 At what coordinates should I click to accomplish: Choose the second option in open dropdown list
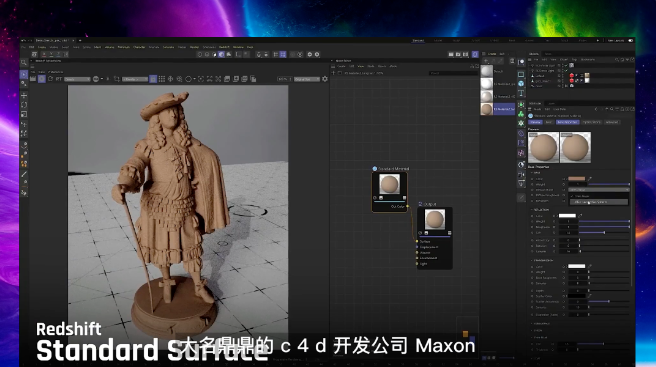[598, 202]
